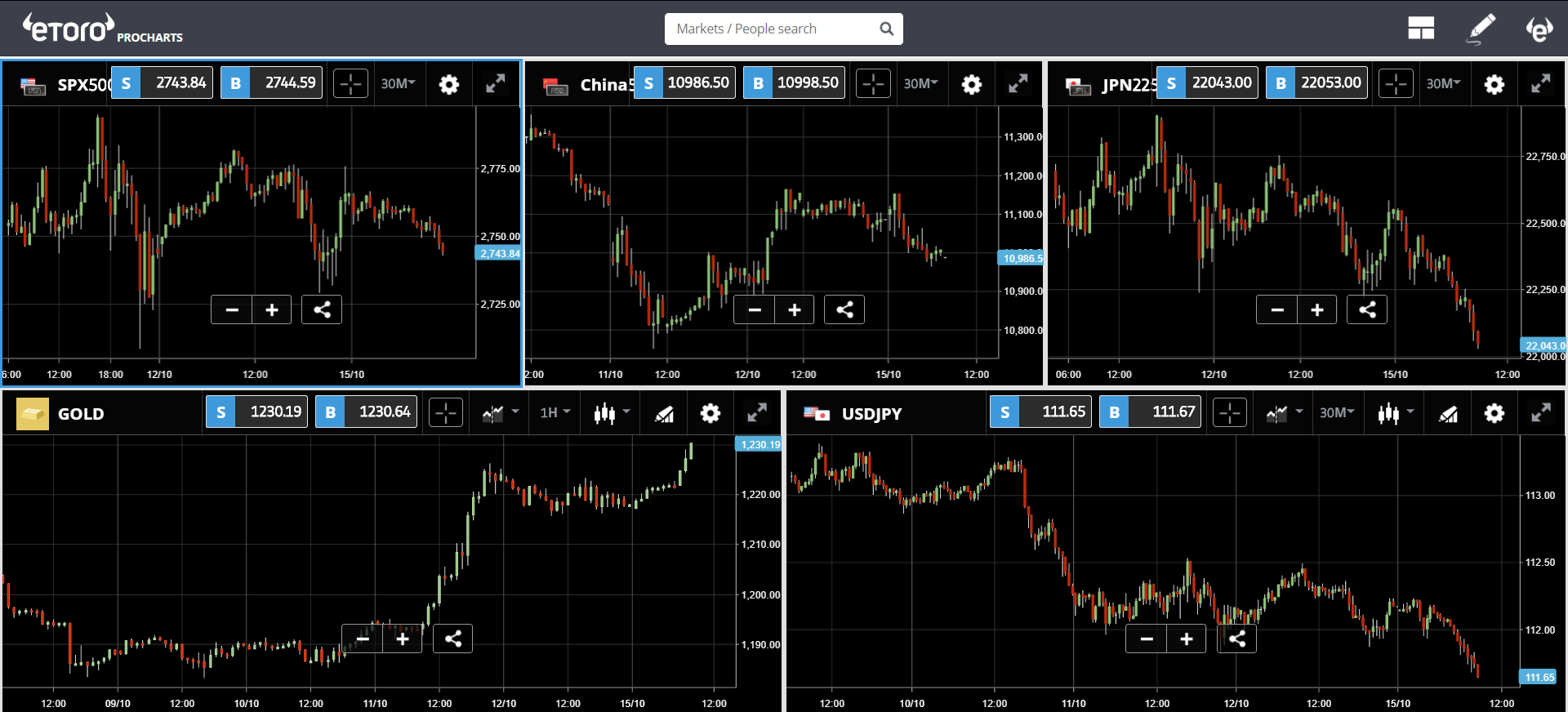Open 30M timeframe dropdown on SPX500 chart

399,83
